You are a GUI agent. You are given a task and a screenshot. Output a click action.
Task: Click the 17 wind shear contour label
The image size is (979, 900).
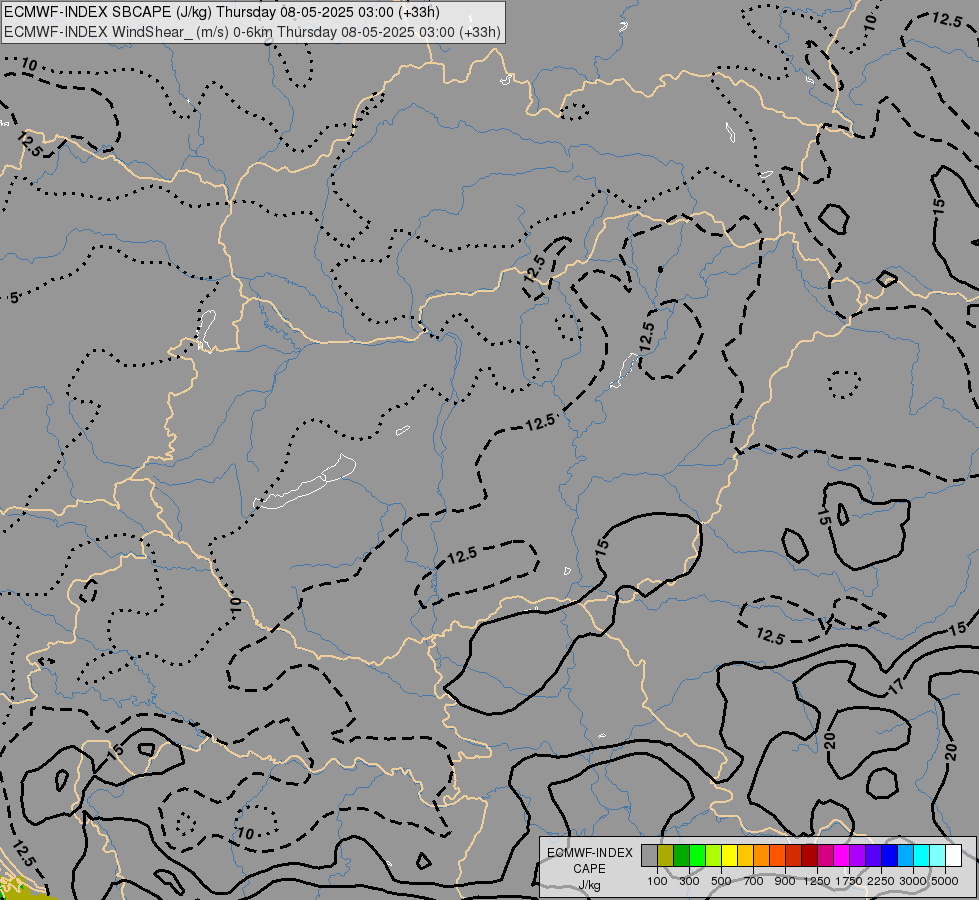pyautogui.click(x=896, y=686)
